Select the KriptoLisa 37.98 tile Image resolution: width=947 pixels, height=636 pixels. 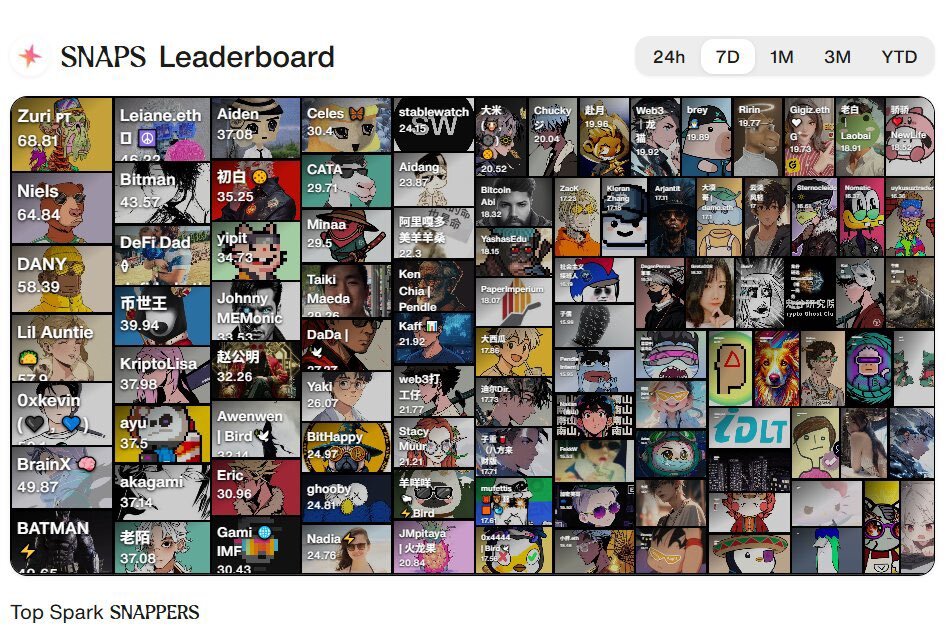pos(162,374)
